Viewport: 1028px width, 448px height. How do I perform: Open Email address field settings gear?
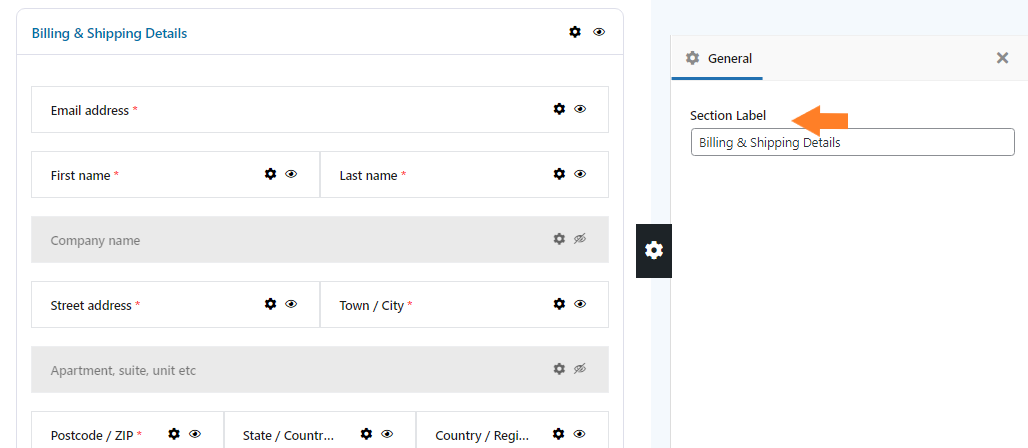point(559,109)
